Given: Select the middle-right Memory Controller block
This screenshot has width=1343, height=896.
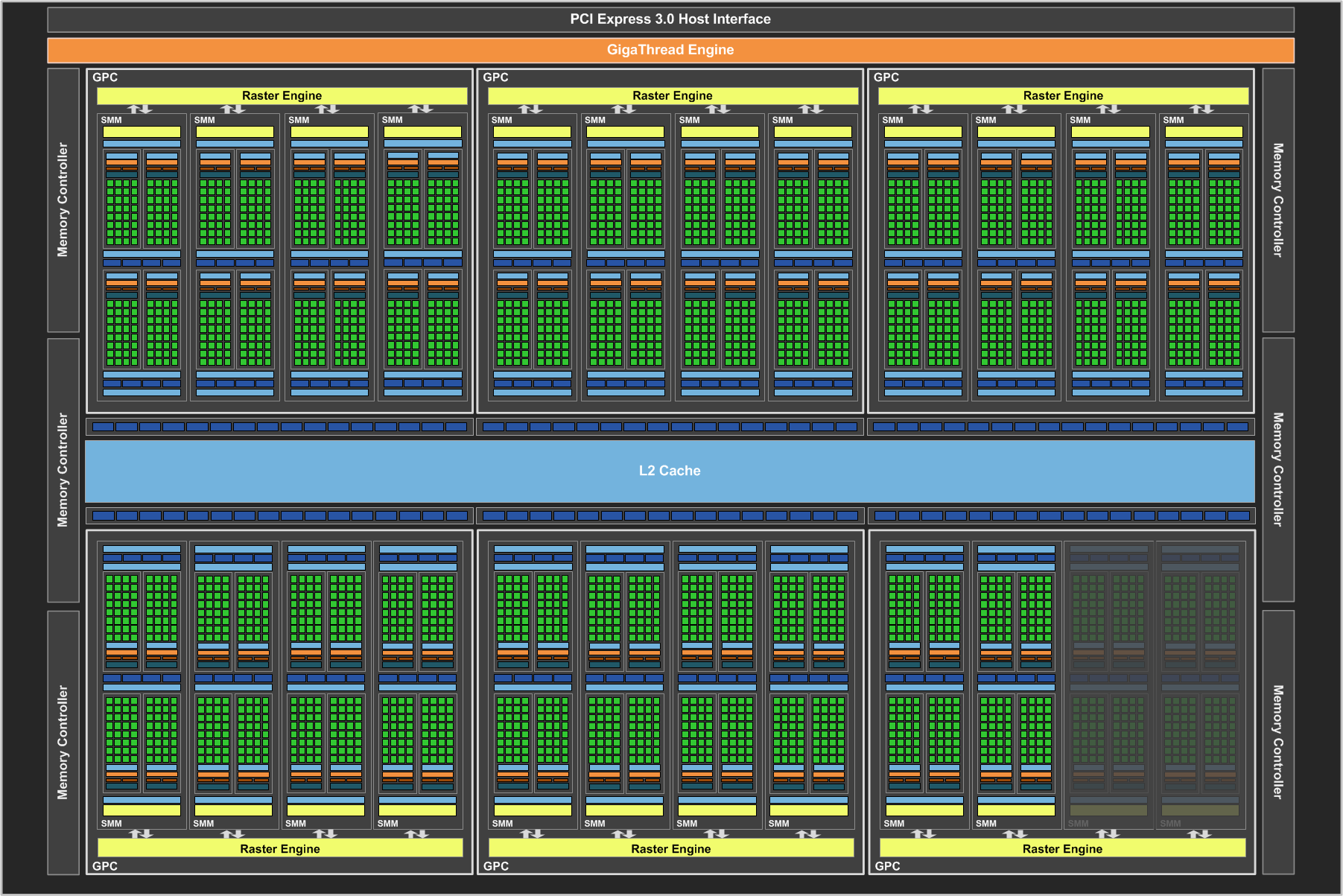Looking at the screenshot, I should tap(1278, 470).
